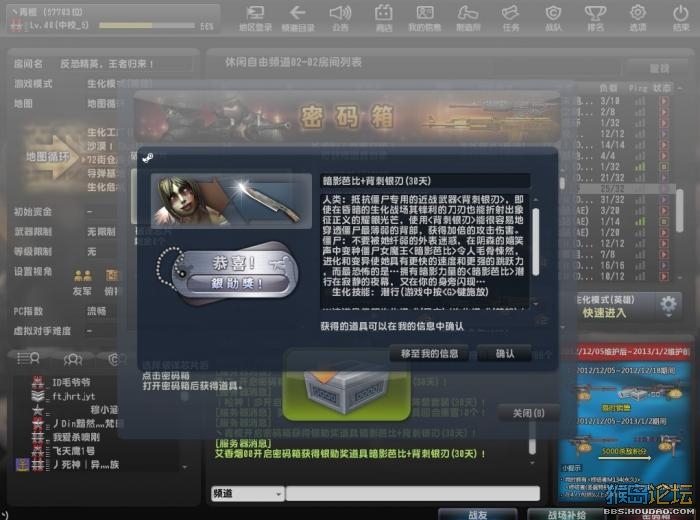The width and height of the screenshot is (700, 520).
Task: Click the 地图循环 arrow graphic
Action: pyautogui.click(x=51, y=157)
